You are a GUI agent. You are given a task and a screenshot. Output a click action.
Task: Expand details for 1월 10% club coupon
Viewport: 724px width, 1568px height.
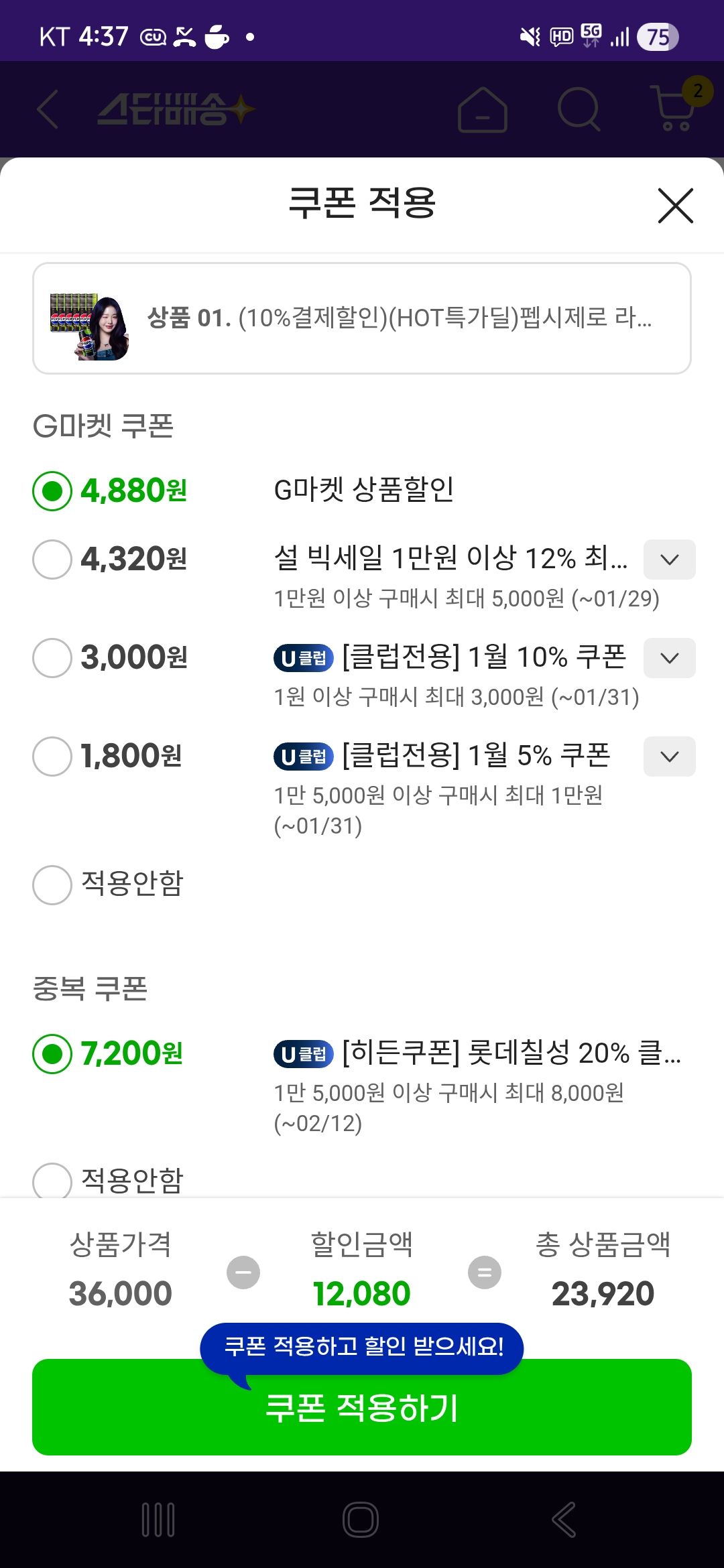pos(669,658)
